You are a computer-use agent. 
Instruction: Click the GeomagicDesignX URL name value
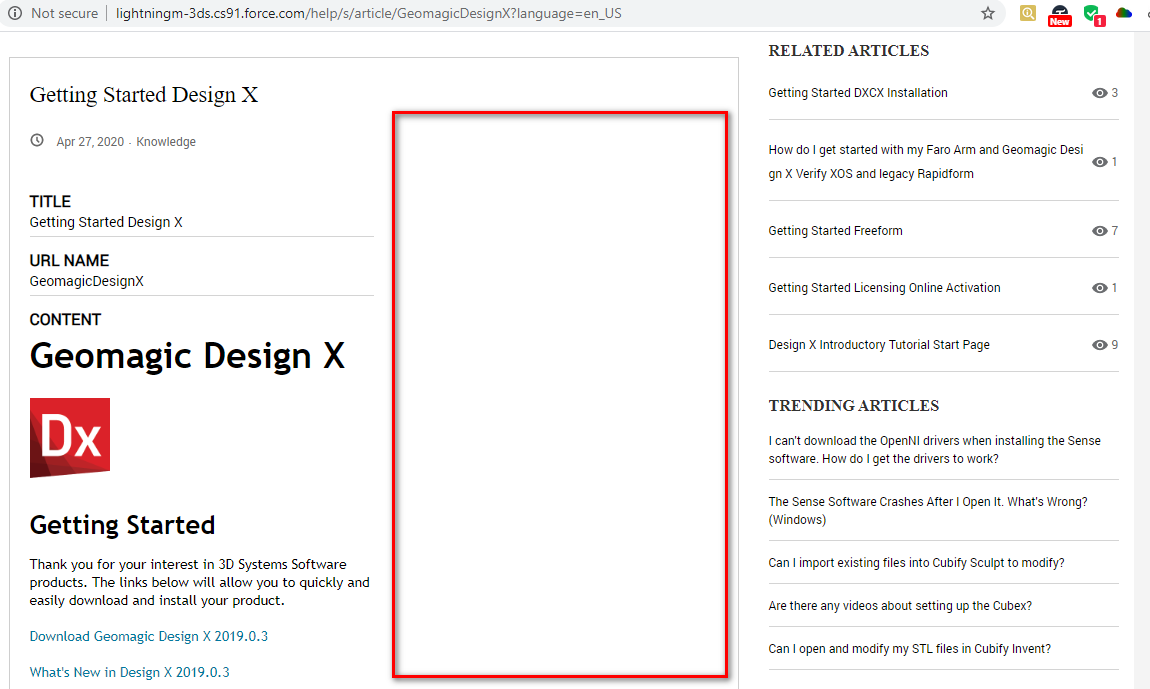click(x=87, y=281)
